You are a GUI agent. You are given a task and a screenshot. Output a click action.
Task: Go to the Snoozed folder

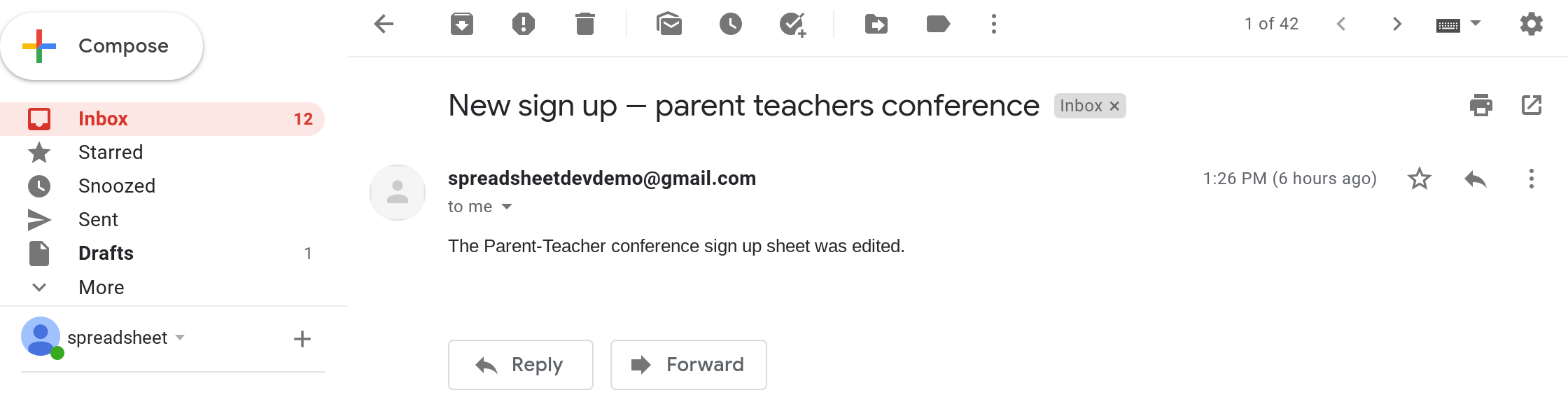pyautogui.click(x=116, y=186)
